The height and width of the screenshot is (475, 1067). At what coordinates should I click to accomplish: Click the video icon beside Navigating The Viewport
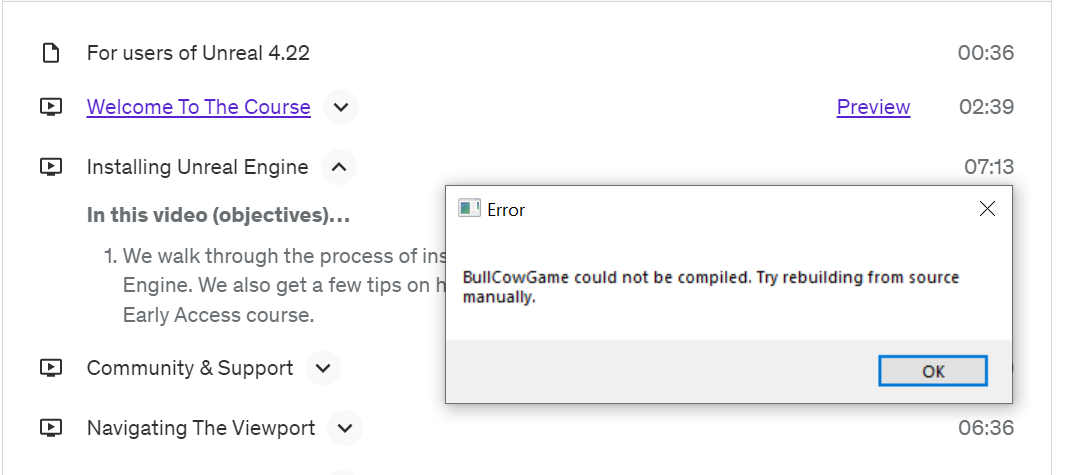coord(51,428)
